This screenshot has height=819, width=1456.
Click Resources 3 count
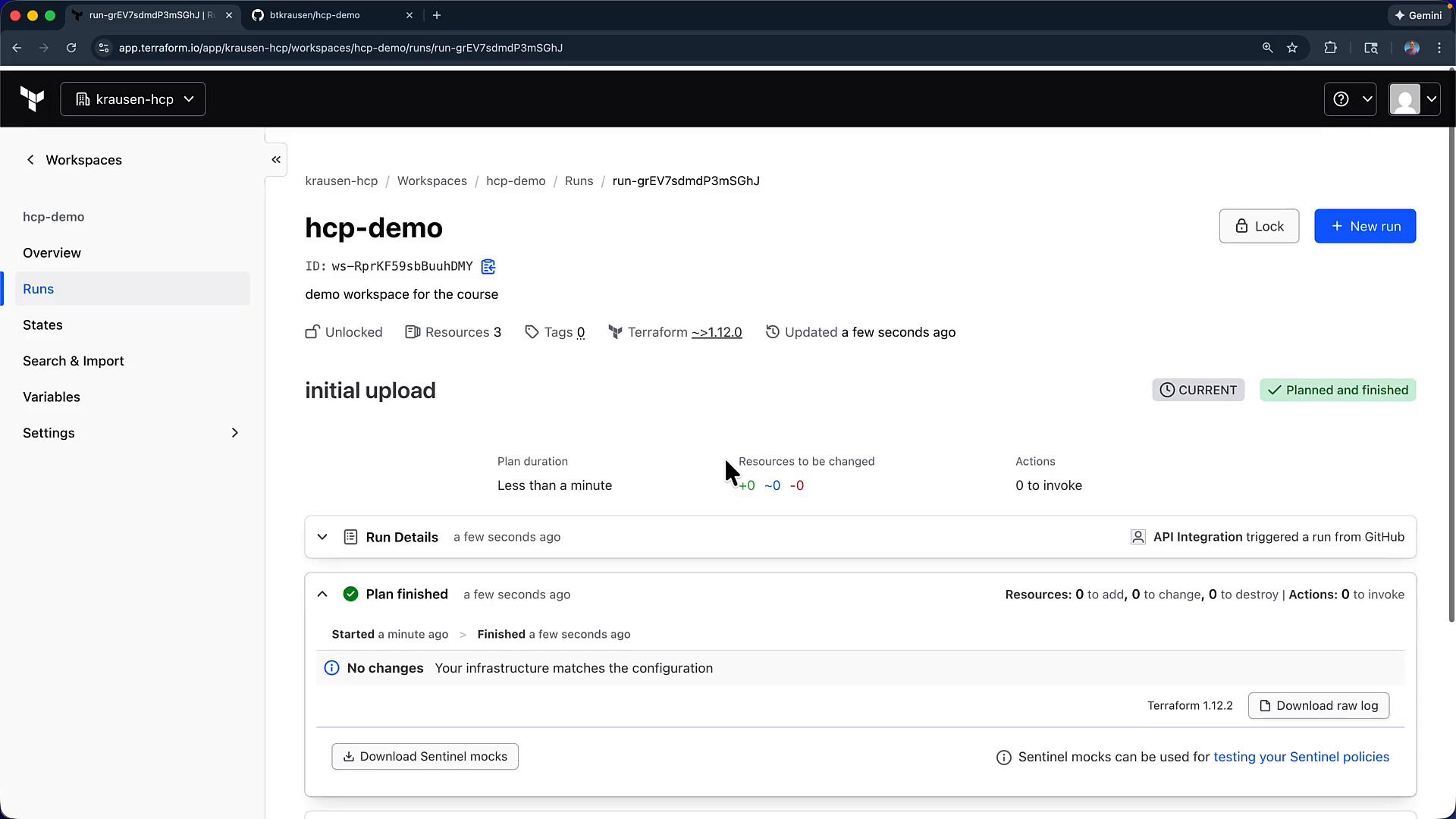coord(453,332)
